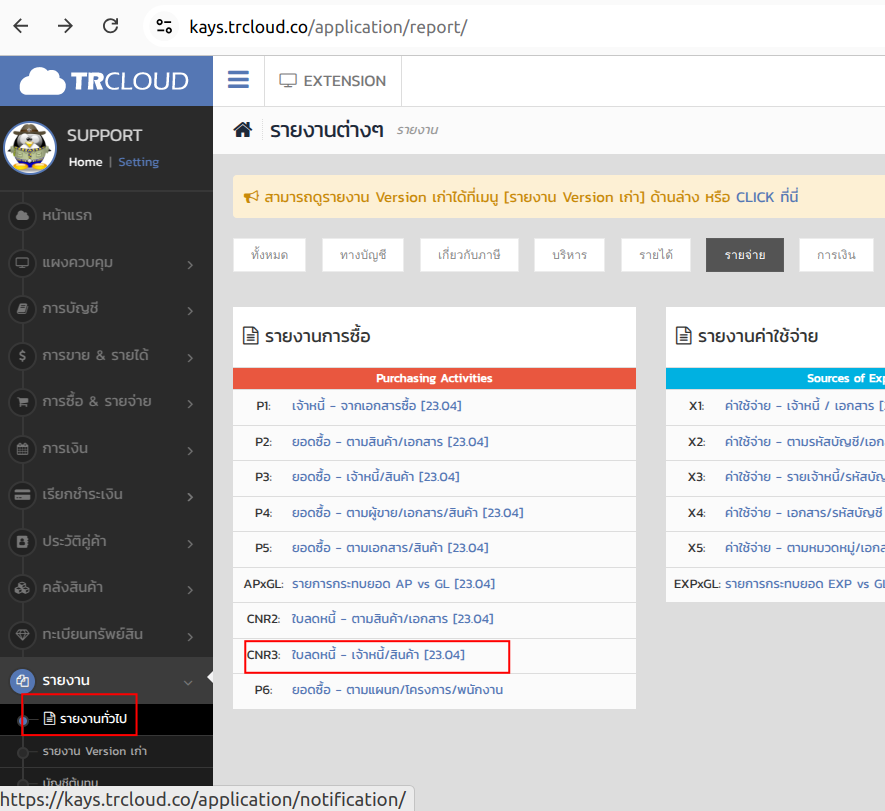Expand แผงควบคุม submenu chevron
Viewport: 885px width, 811px height.
190,265
